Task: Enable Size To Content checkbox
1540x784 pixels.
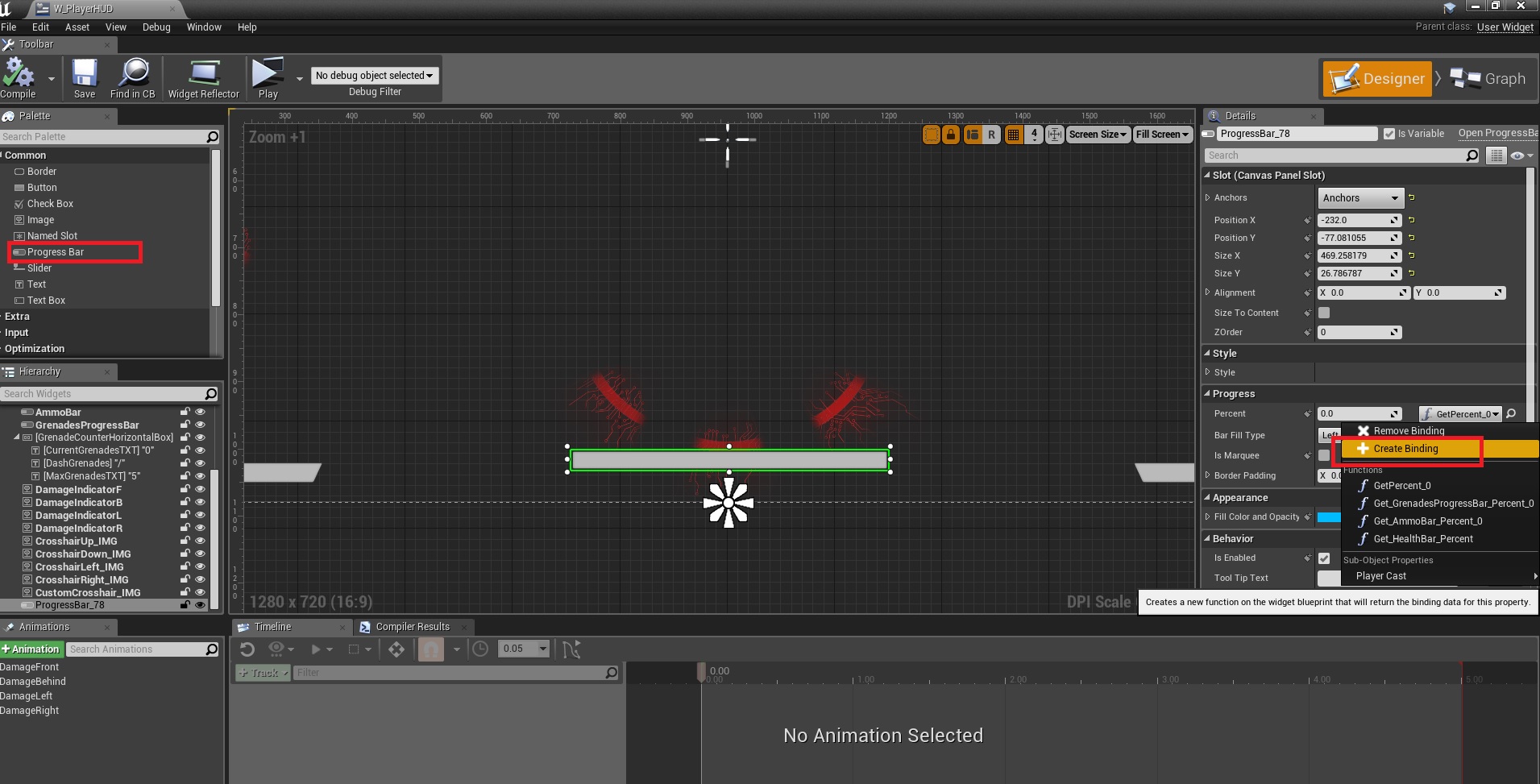Action: [1324, 313]
